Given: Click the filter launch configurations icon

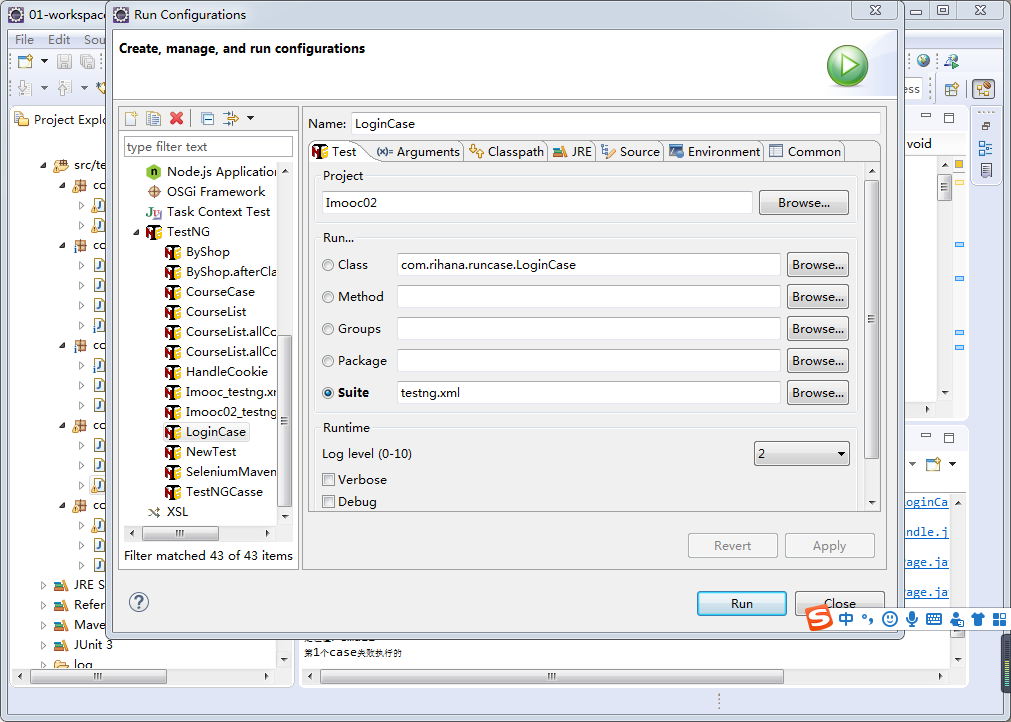Looking at the screenshot, I should [230, 118].
